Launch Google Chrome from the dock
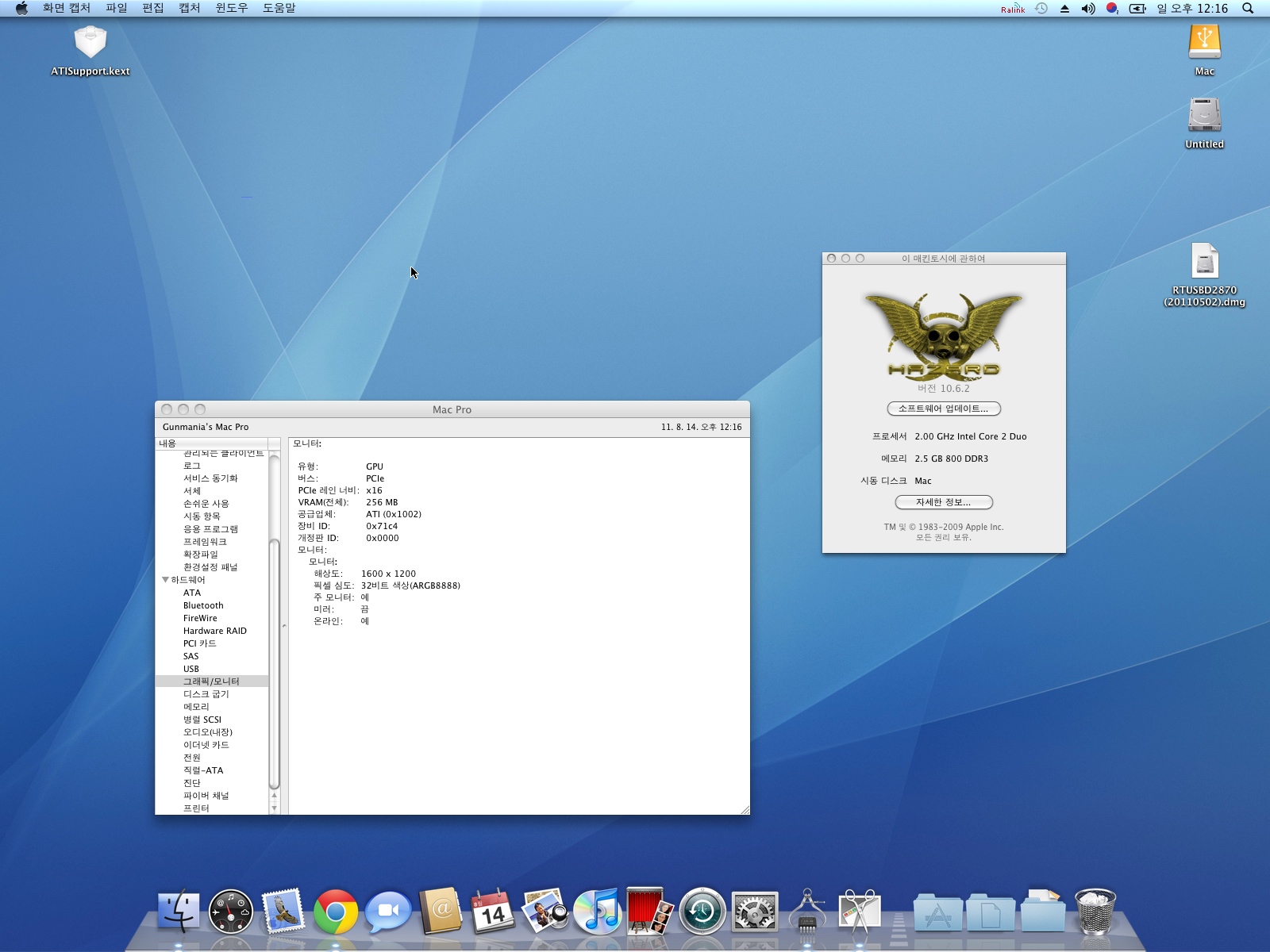Image resolution: width=1270 pixels, height=952 pixels. tap(336, 911)
